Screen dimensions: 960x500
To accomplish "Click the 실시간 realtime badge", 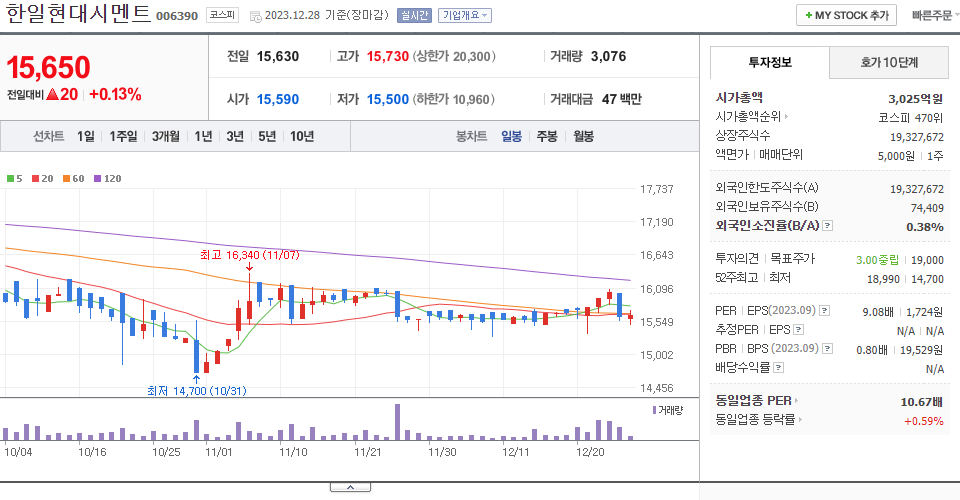I will click(x=414, y=15).
